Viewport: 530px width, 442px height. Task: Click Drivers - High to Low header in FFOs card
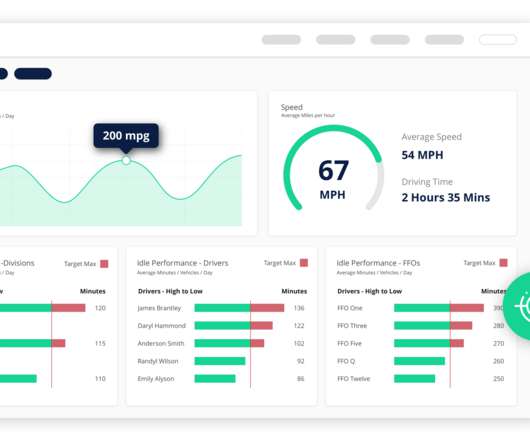tap(369, 291)
